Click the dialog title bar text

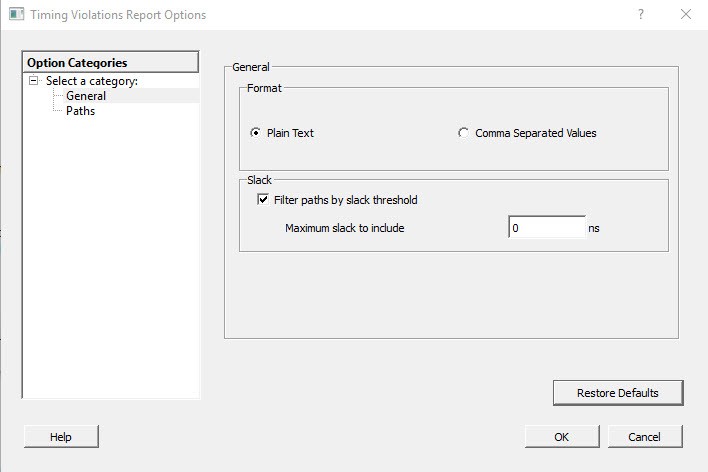[116, 15]
